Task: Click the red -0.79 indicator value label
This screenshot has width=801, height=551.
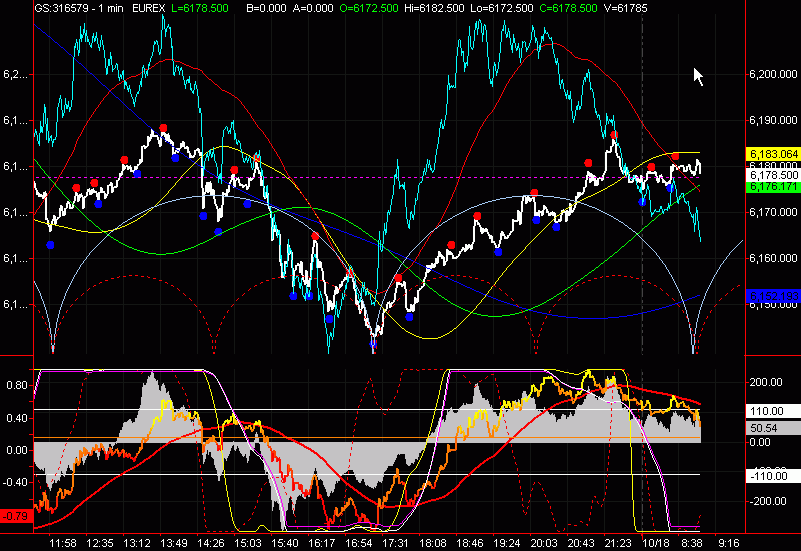Action: tap(15, 516)
